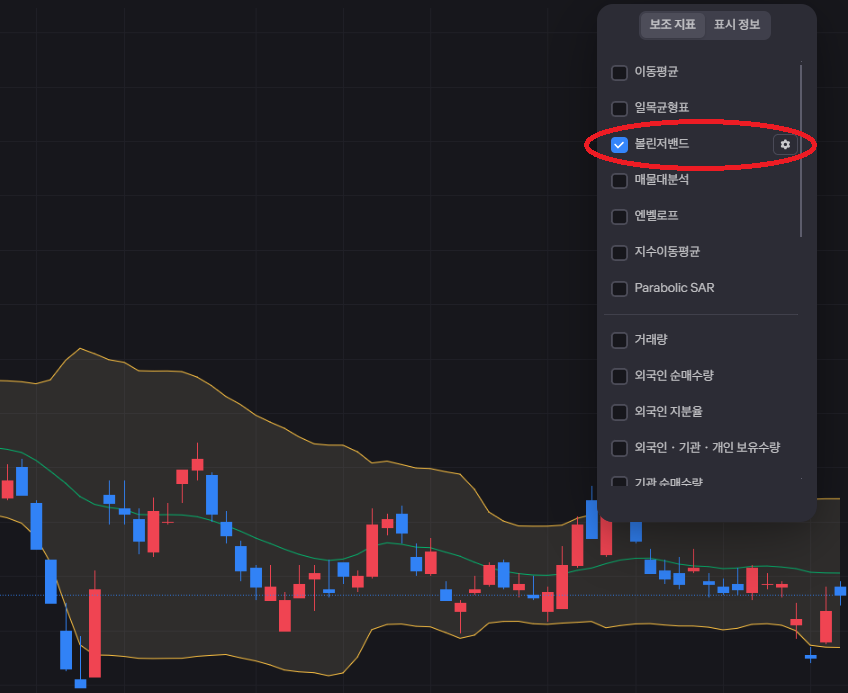This screenshot has width=848, height=693.
Task: Enable the 지수이동평균 checkbox
Action: (x=619, y=252)
